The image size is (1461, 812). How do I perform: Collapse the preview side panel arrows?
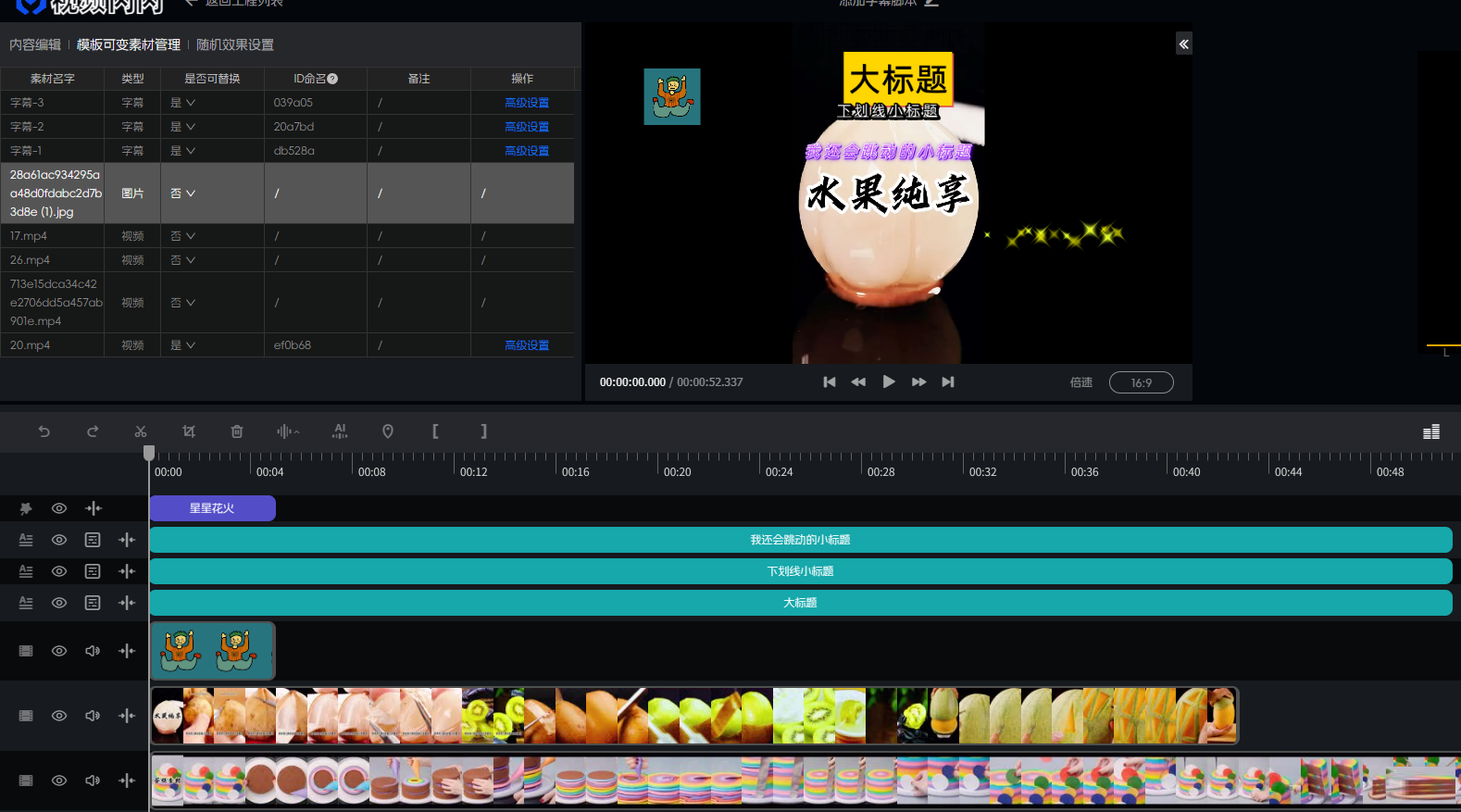pos(1184,44)
